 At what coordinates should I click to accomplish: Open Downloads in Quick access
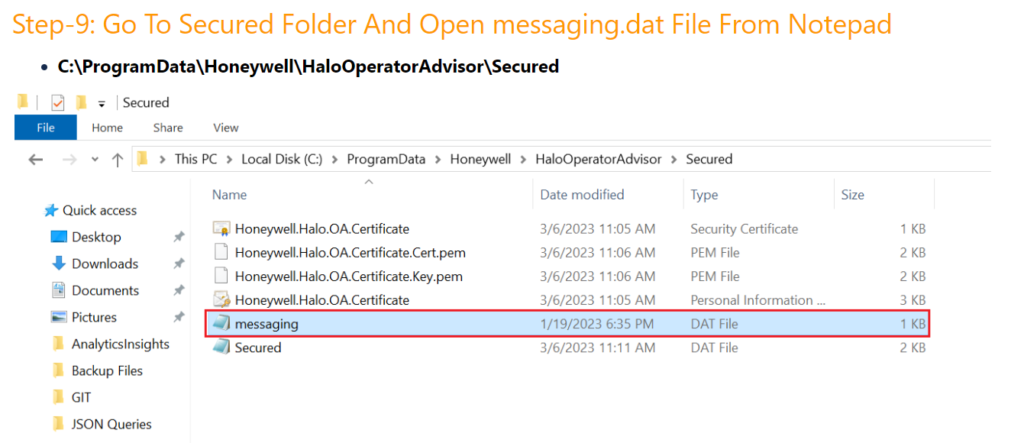click(x=104, y=264)
